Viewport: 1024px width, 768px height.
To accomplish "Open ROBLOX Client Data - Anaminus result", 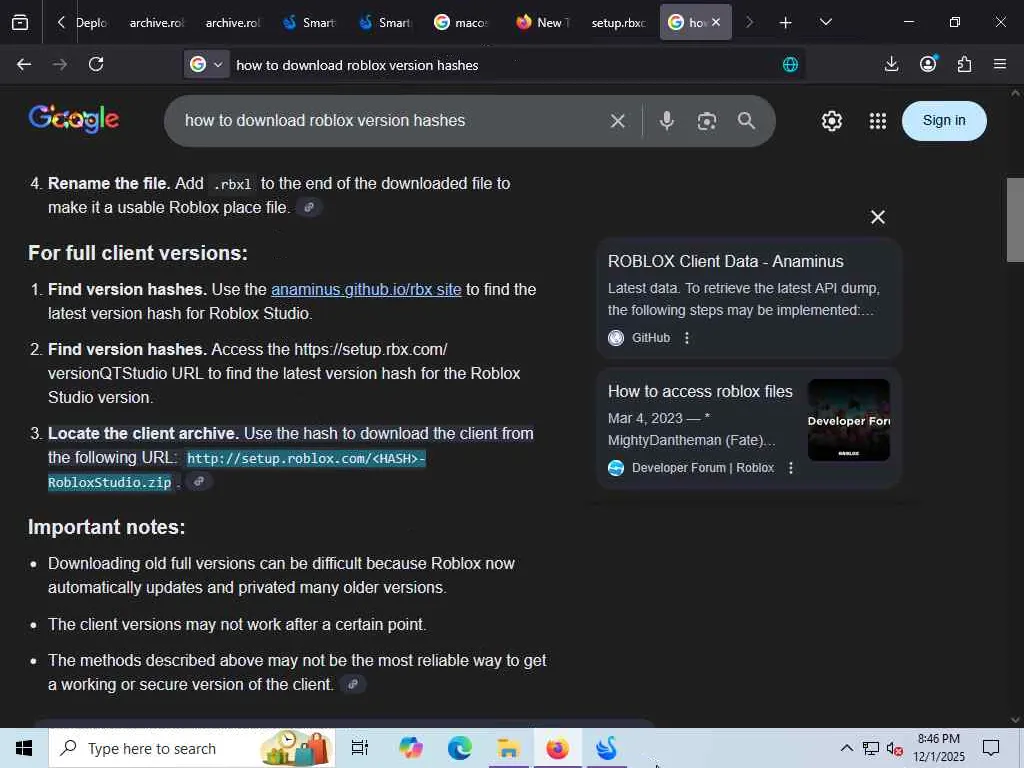I will (x=726, y=261).
